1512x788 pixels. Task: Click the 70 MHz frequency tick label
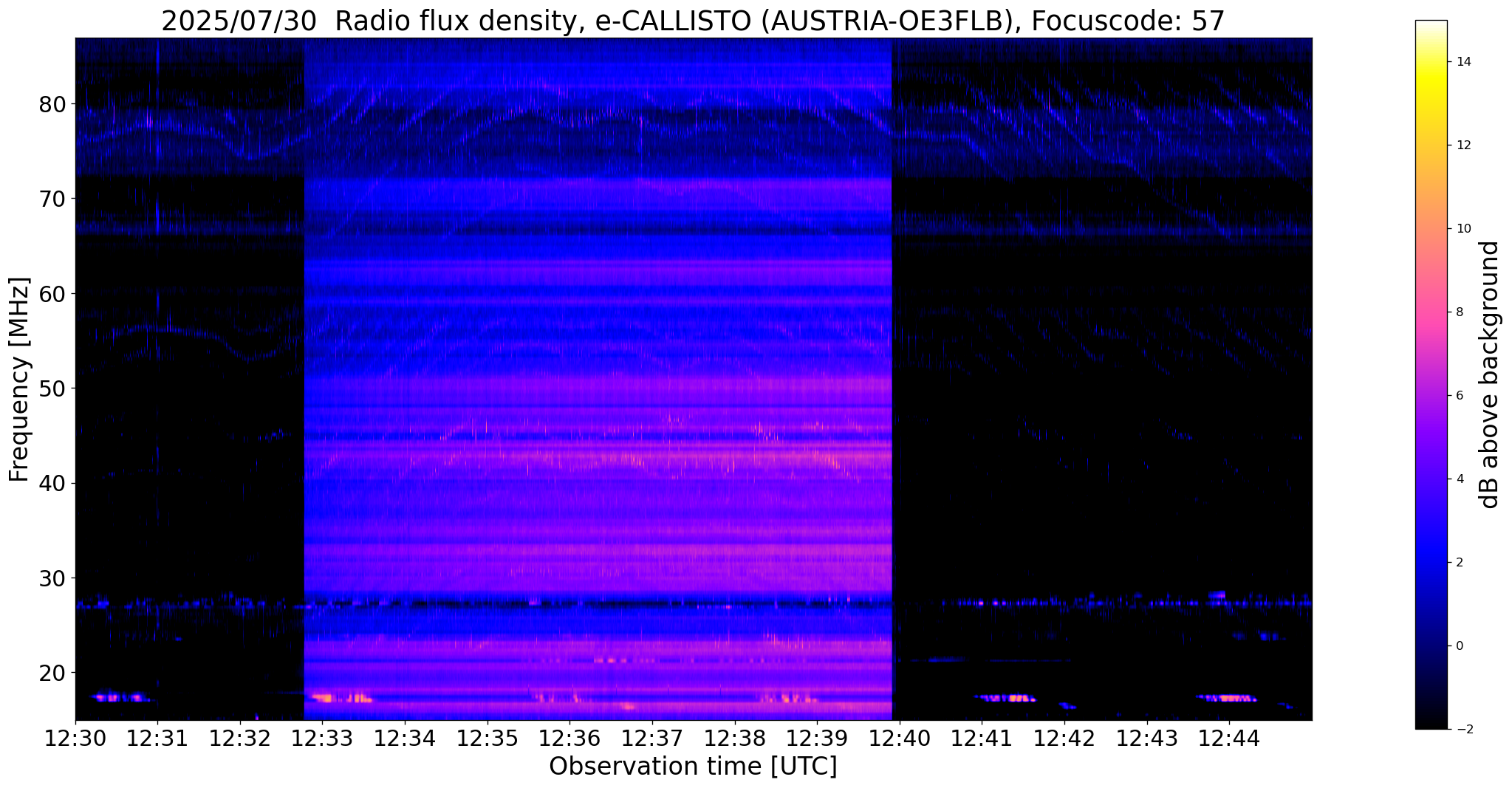click(52, 199)
